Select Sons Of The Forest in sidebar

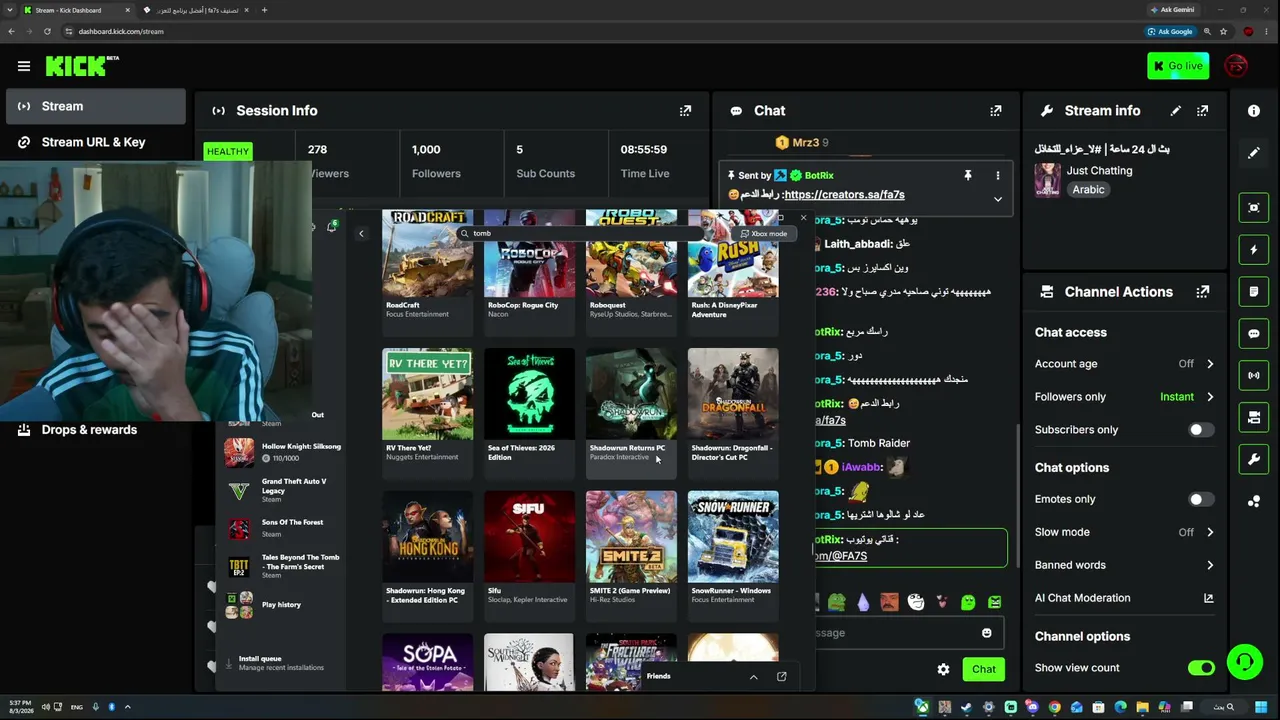point(283,528)
